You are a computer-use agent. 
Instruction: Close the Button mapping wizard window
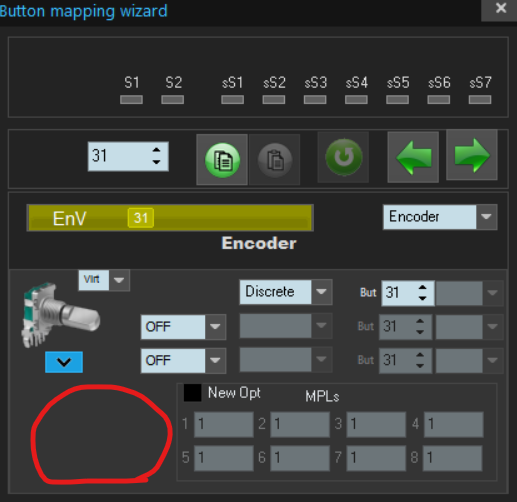500,8
